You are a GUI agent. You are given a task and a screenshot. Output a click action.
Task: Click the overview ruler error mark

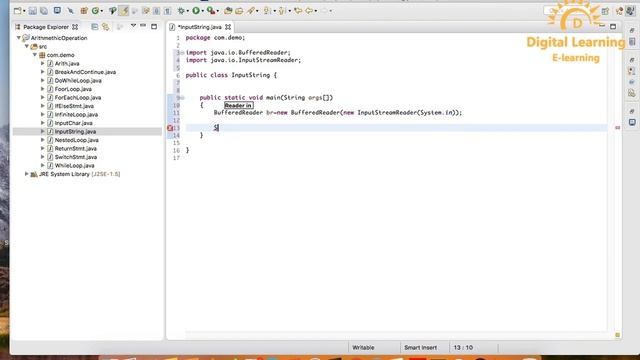pyautogui.click(x=617, y=128)
